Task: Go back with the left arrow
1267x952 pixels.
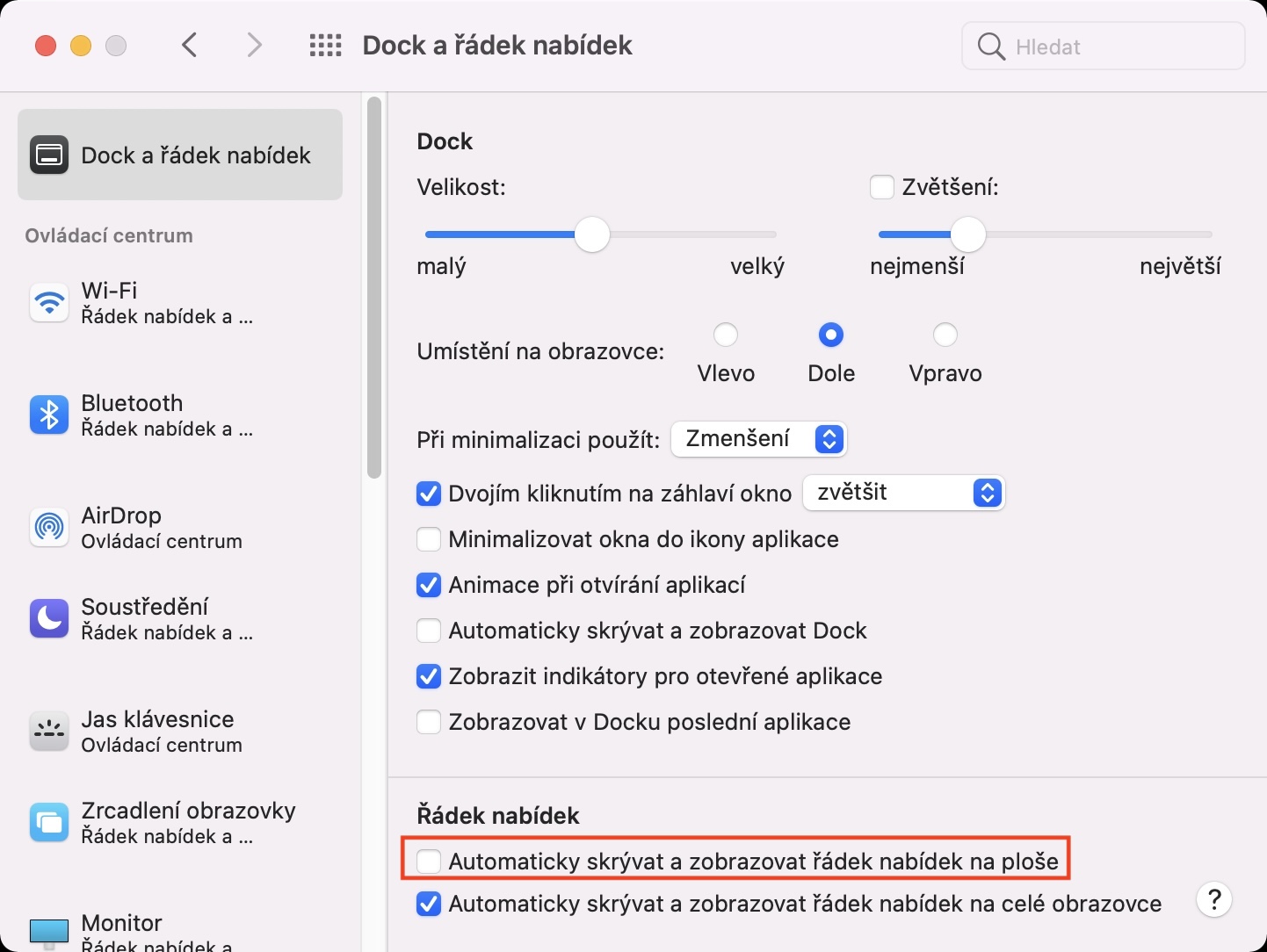Action: pos(190,46)
